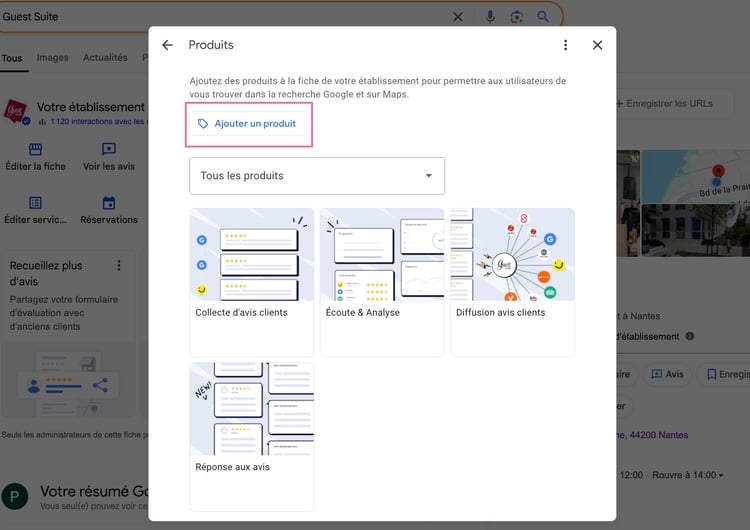Click the back arrow in Produits dialog

(167, 45)
